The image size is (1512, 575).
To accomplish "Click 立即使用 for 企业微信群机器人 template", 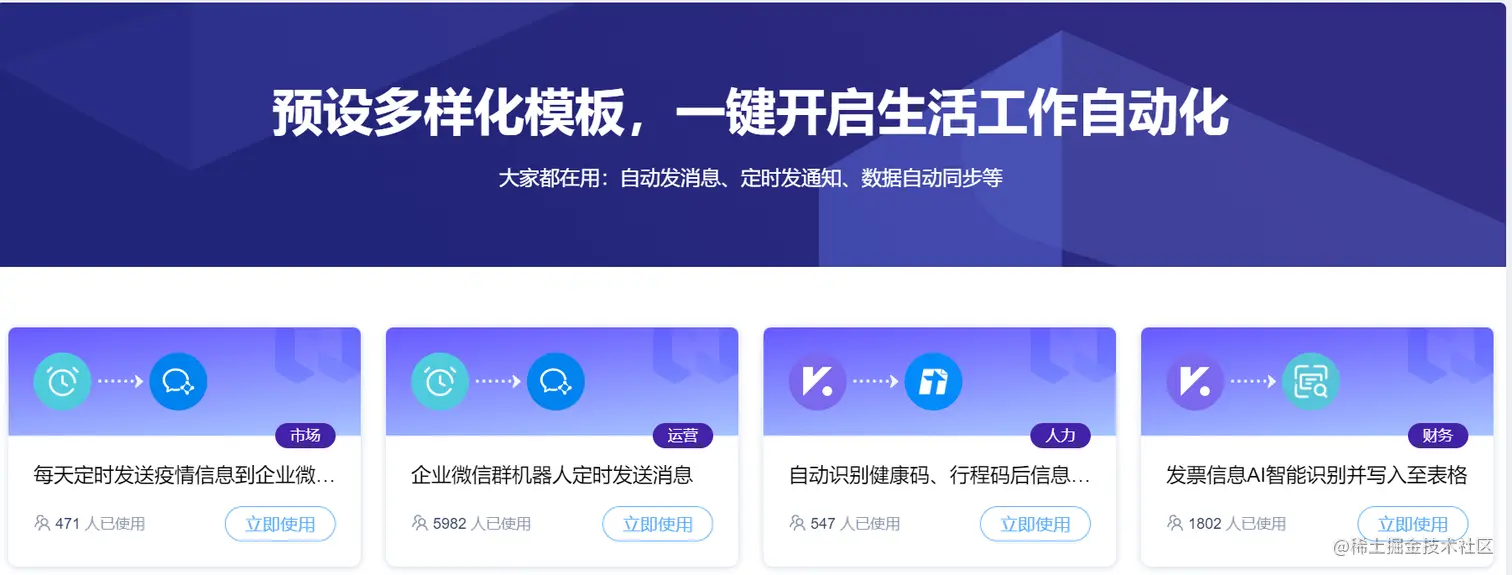I will [658, 524].
